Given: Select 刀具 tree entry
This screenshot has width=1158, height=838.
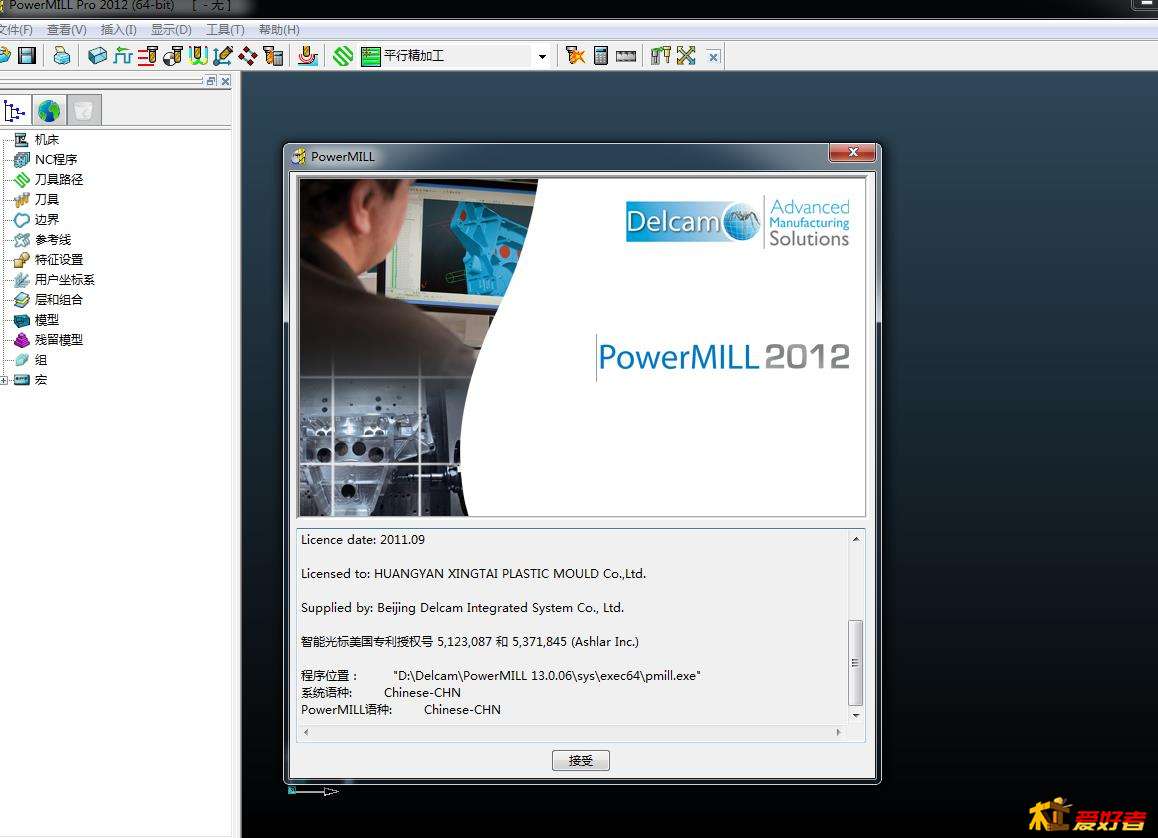Looking at the screenshot, I should (x=47, y=199).
